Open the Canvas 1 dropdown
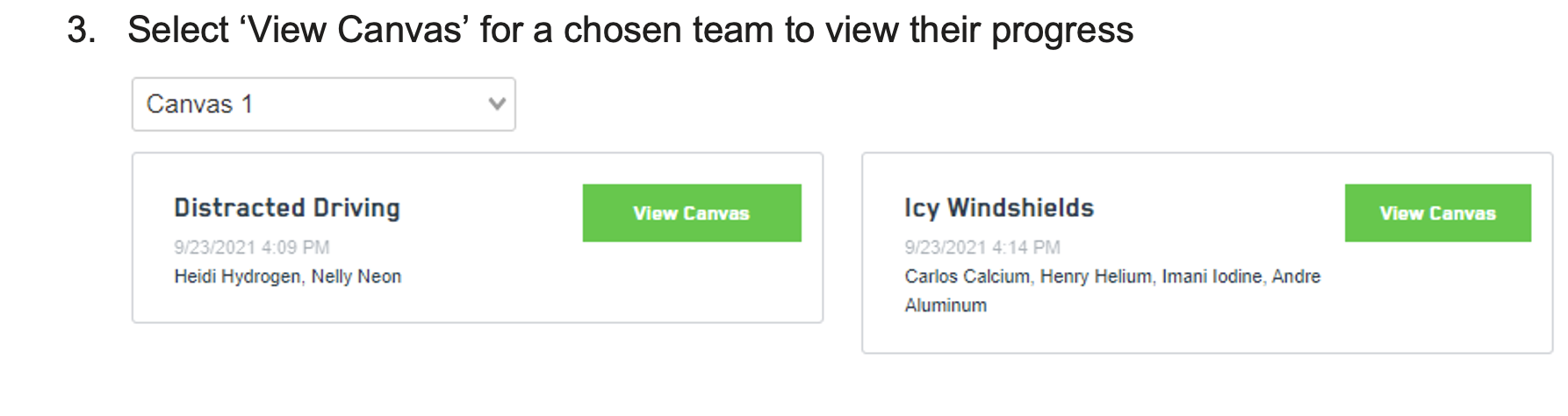The width and height of the screenshot is (1568, 416). point(323,104)
